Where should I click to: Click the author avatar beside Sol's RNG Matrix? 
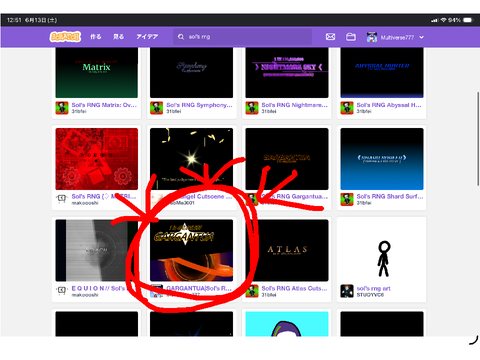[62, 108]
